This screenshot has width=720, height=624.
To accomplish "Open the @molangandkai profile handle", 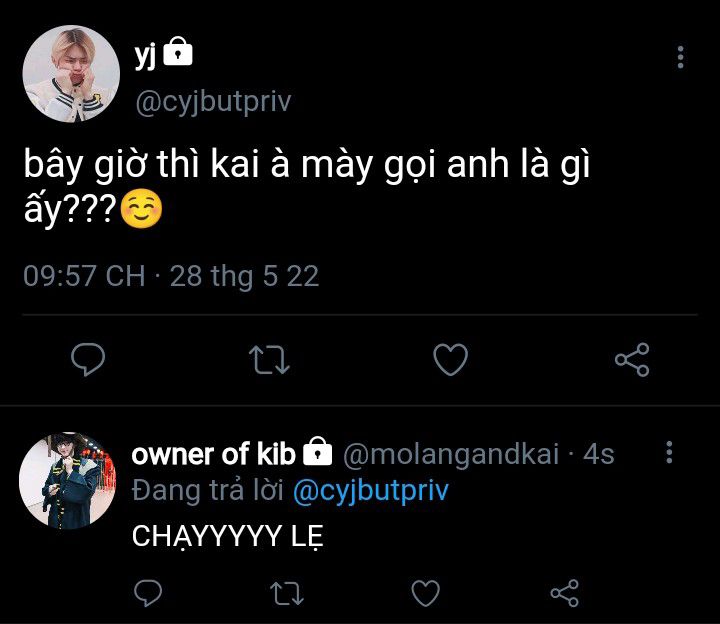I will pos(454,455).
